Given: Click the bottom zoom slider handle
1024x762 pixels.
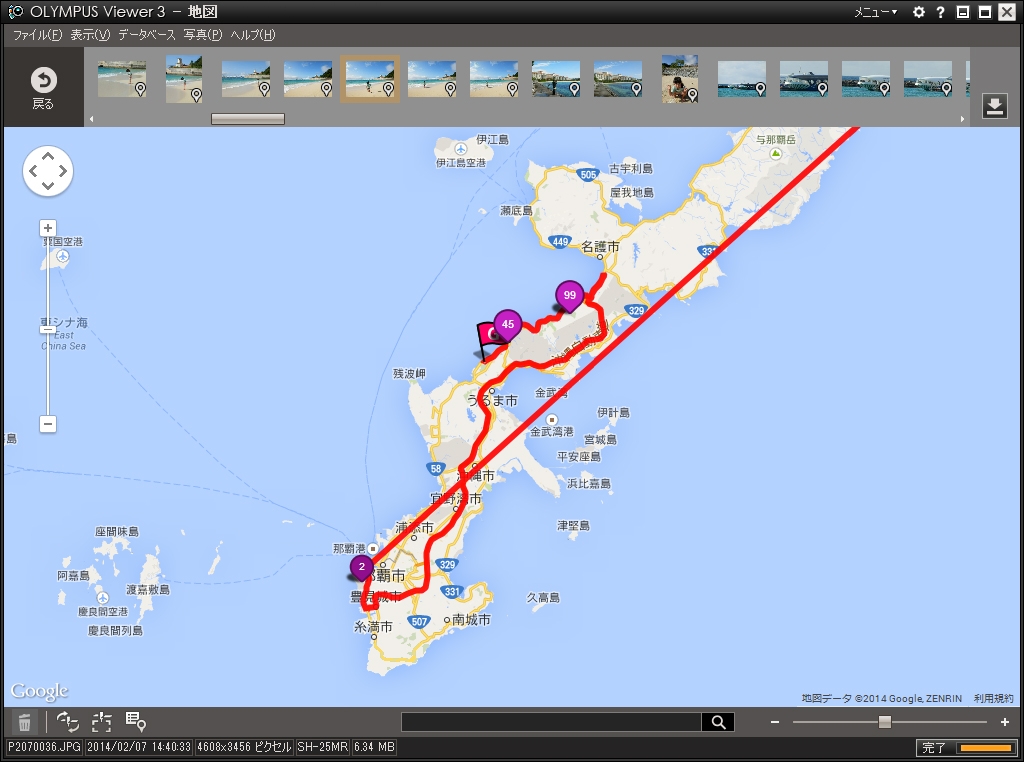Looking at the screenshot, I should tap(884, 722).
